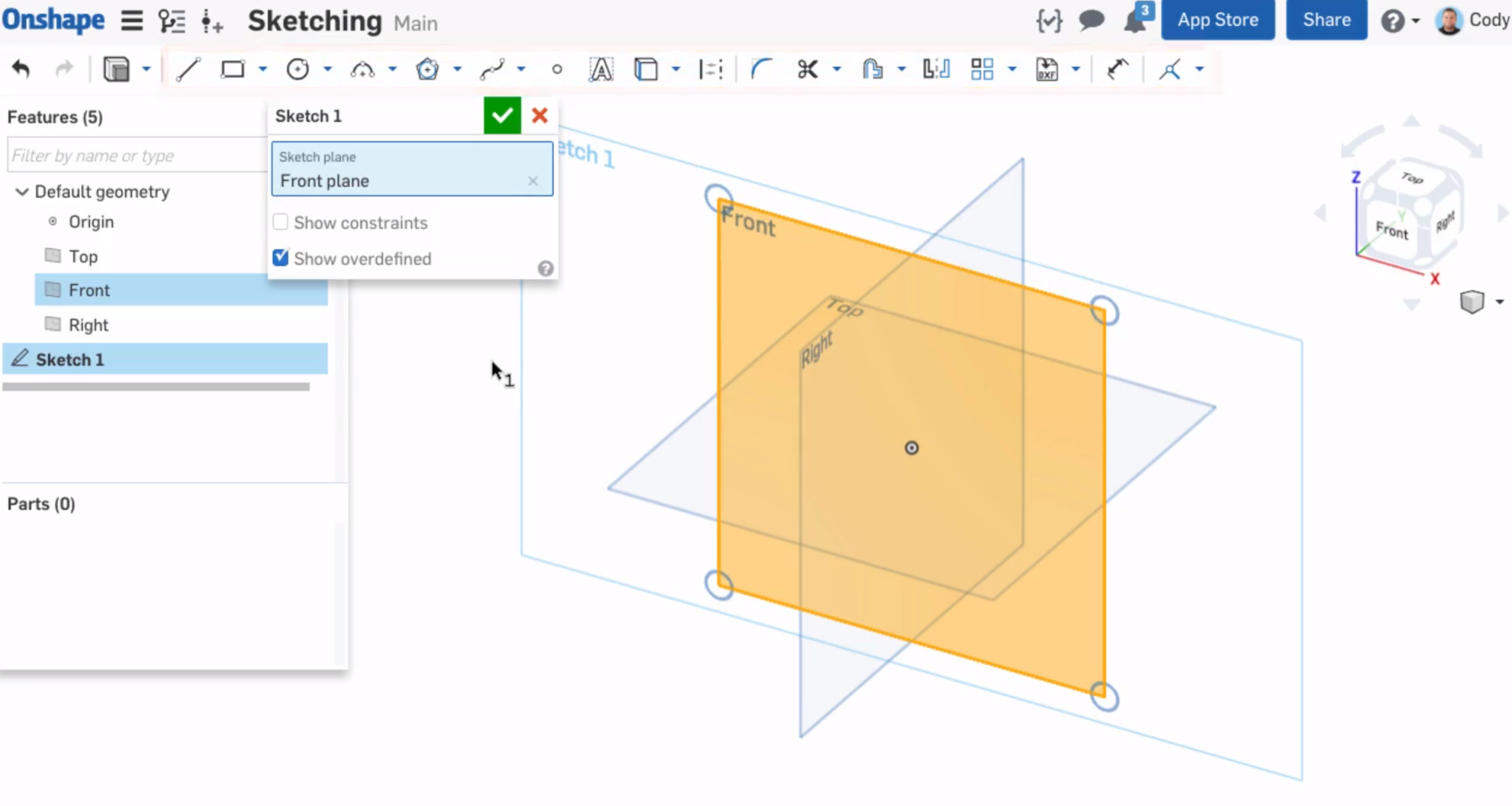Screen dimensions: 1512x806
Task: Open view cube display options dropdown
Action: (1499, 302)
